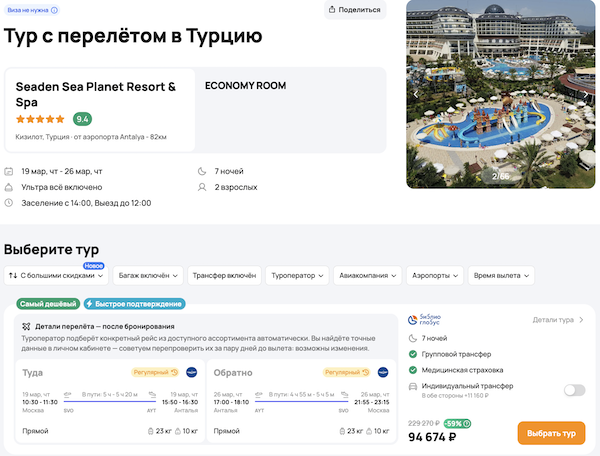600x456 pixels.
Task: Click the info icon beside 'Виза не нужна'
Action: 53,10
